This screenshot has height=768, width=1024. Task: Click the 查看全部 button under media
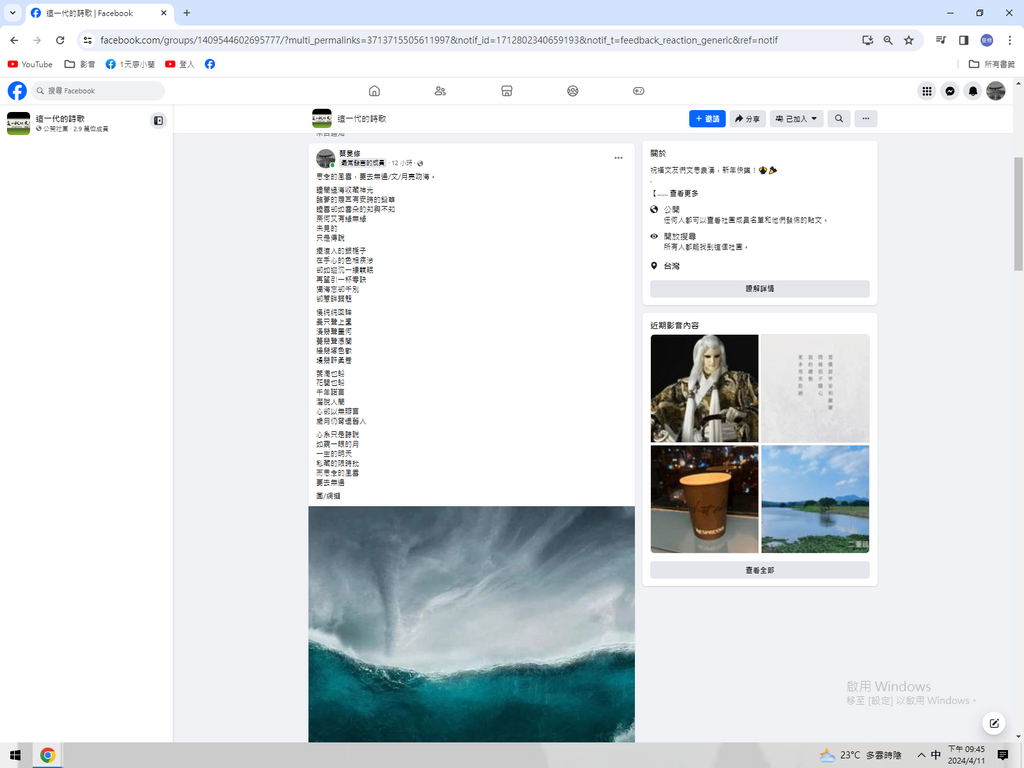click(759, 570)
